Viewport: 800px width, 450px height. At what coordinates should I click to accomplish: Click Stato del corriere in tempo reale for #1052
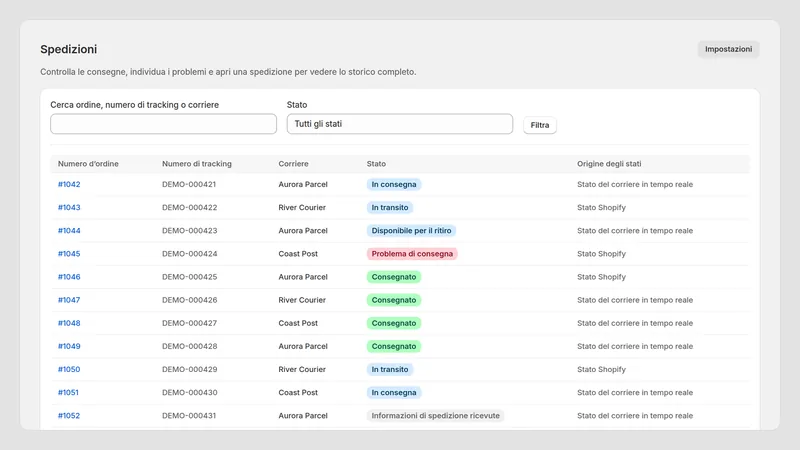[x=635, y=415]
